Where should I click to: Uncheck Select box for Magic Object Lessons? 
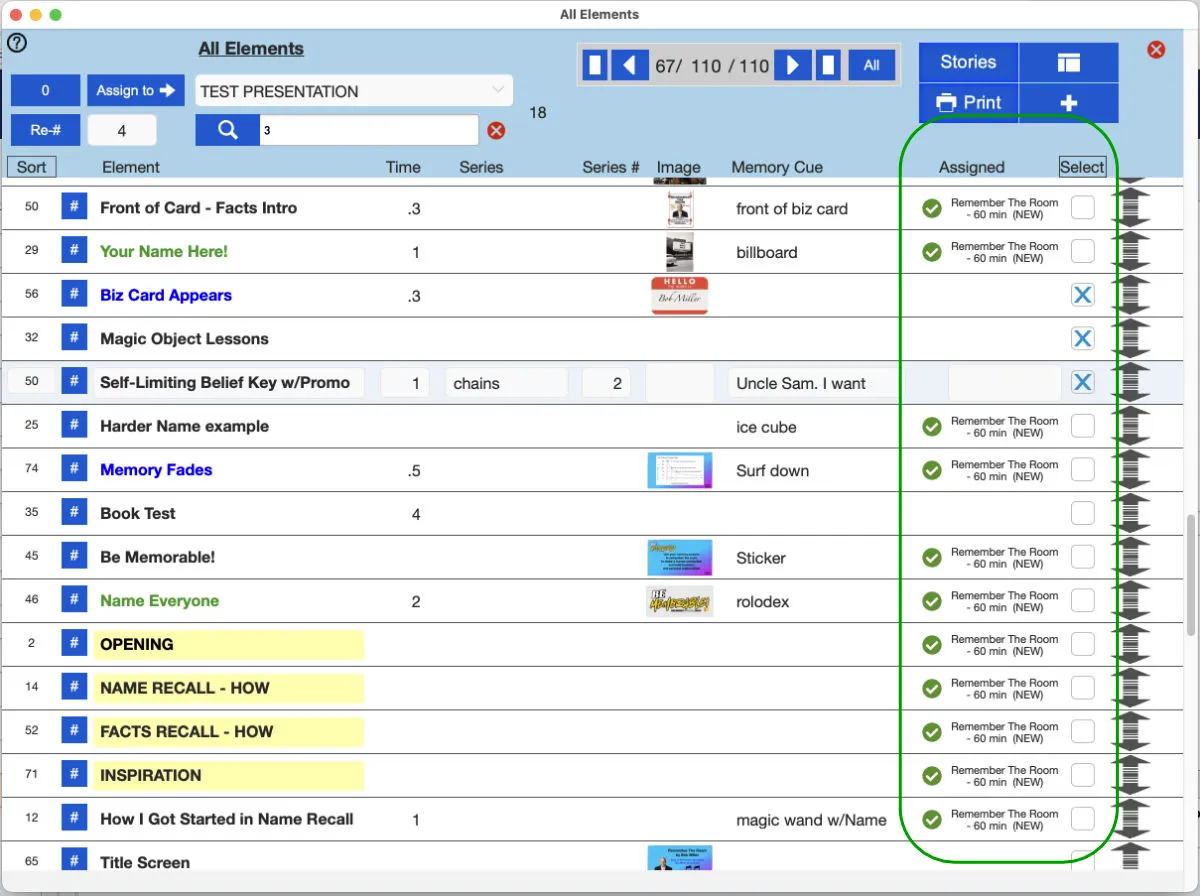pyautogui.click(x=1082, y=338)
